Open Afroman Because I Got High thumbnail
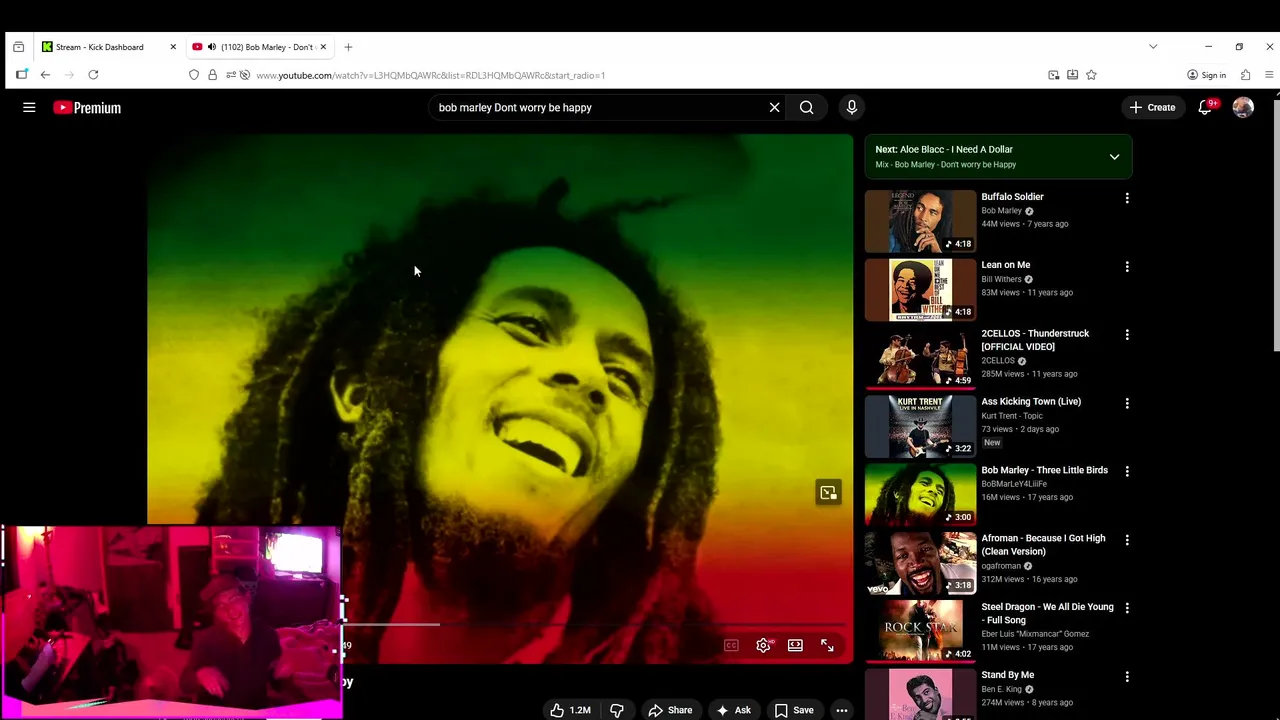 [x=920, y=563]
